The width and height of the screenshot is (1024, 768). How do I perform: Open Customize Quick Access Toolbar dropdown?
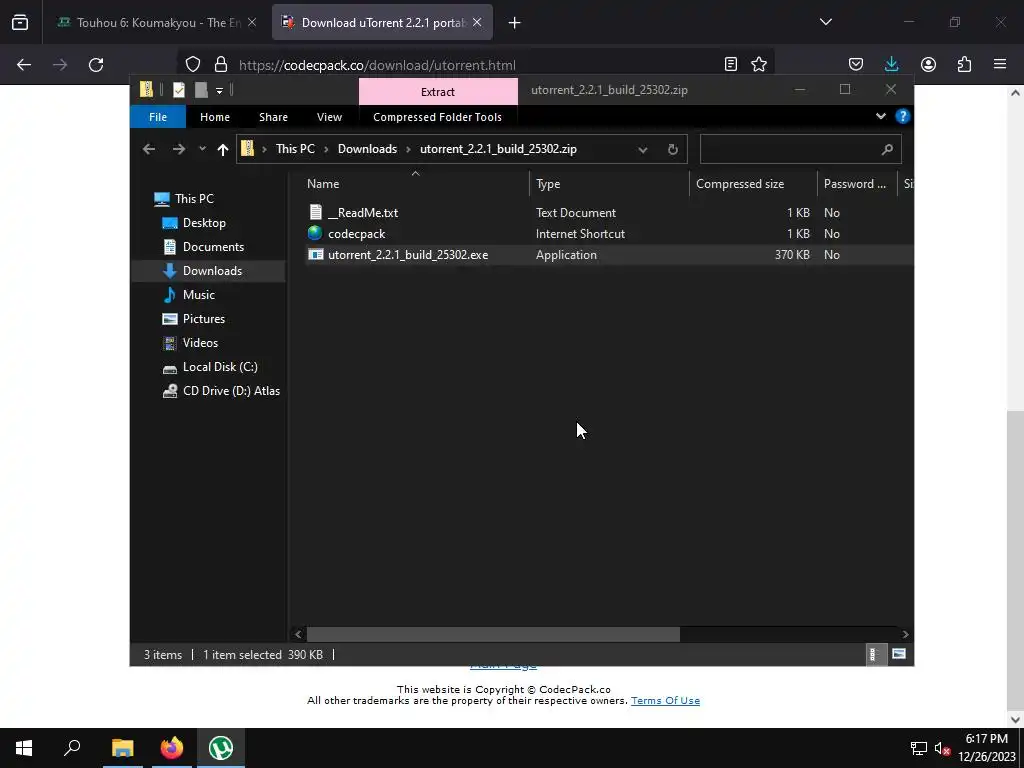[219, 91]
